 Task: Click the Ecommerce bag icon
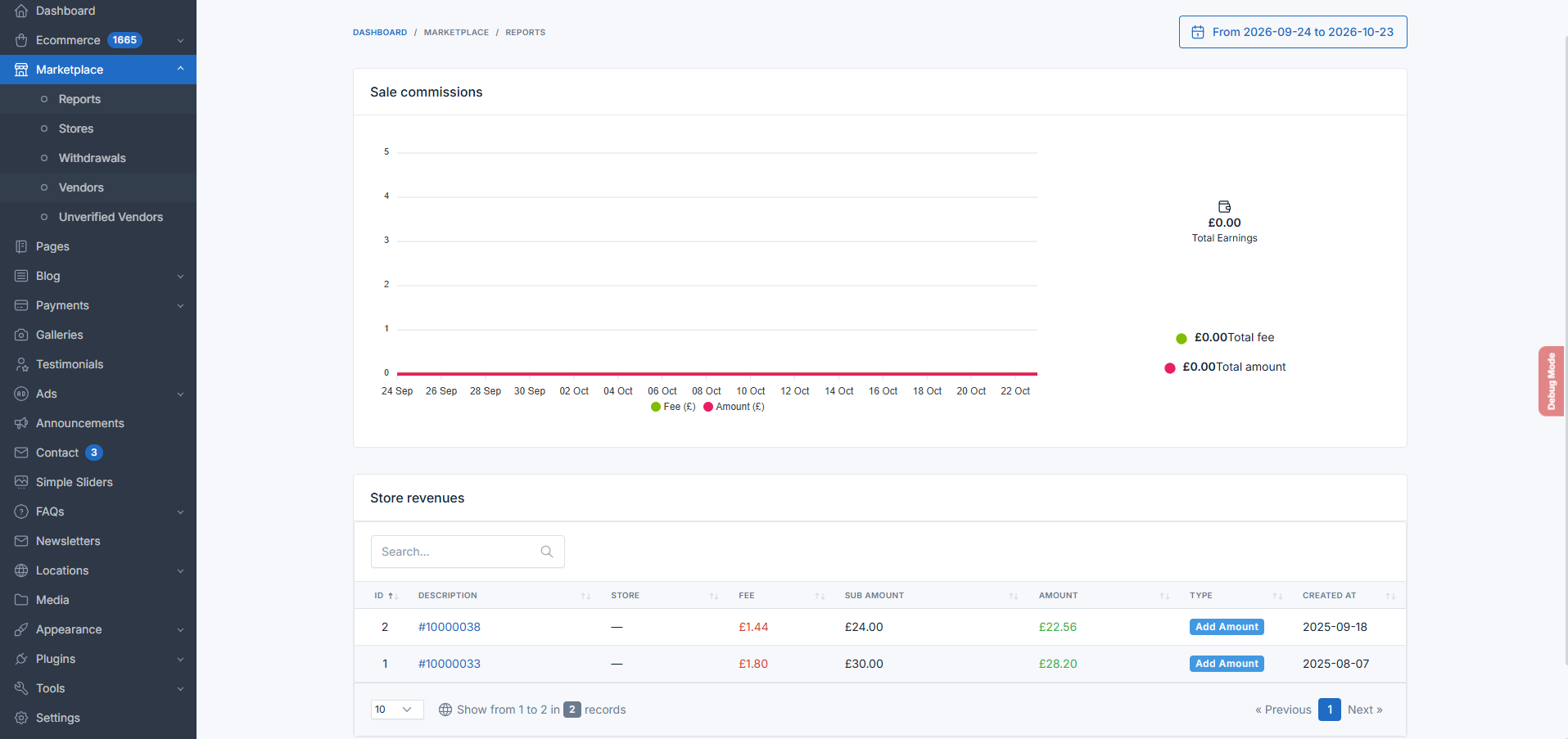(x=21, y=40)
